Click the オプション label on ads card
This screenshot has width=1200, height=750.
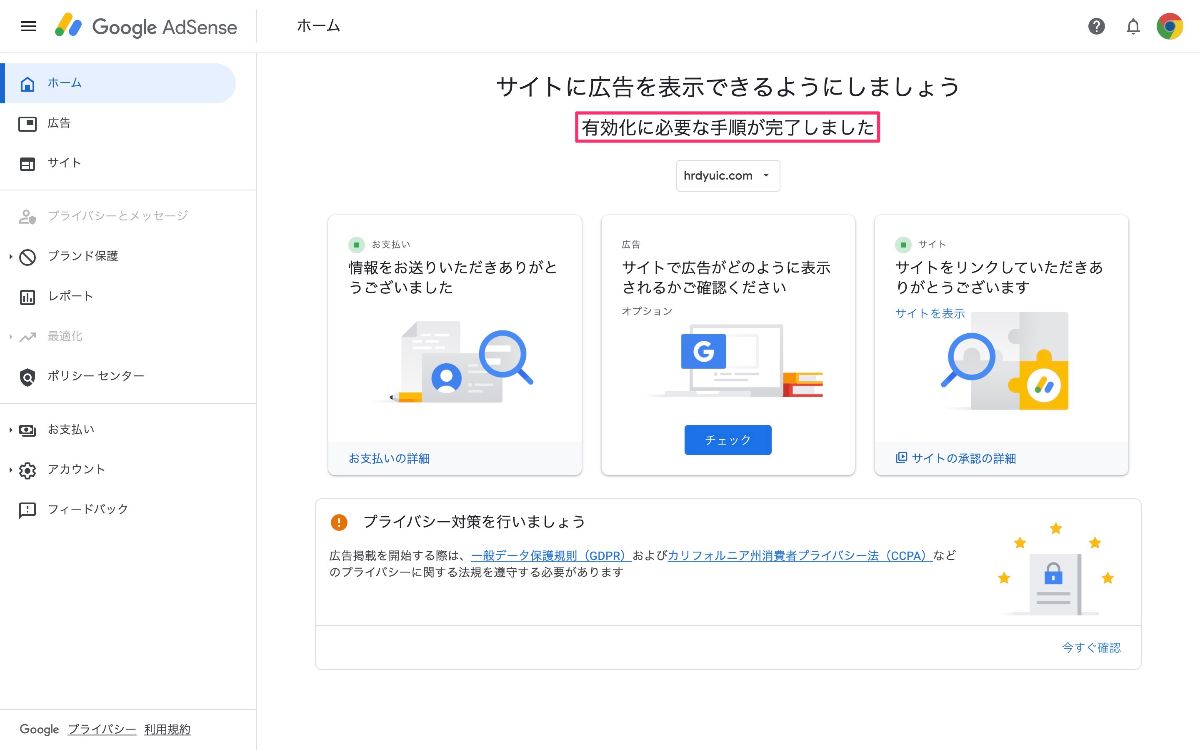647,311
